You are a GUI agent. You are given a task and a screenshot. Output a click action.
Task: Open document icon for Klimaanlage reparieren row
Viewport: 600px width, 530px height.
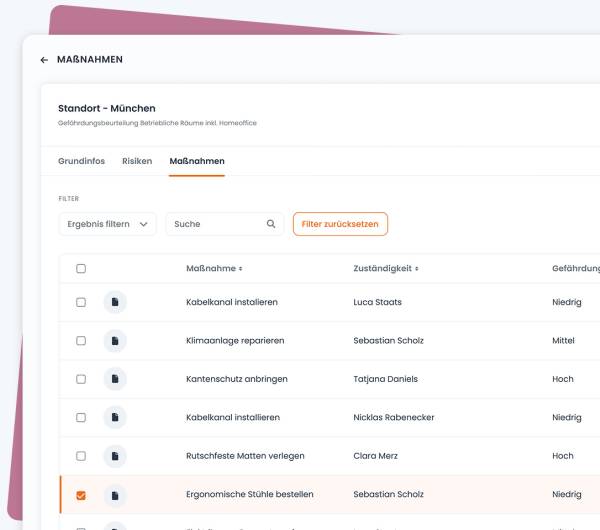tap(115, 341)
